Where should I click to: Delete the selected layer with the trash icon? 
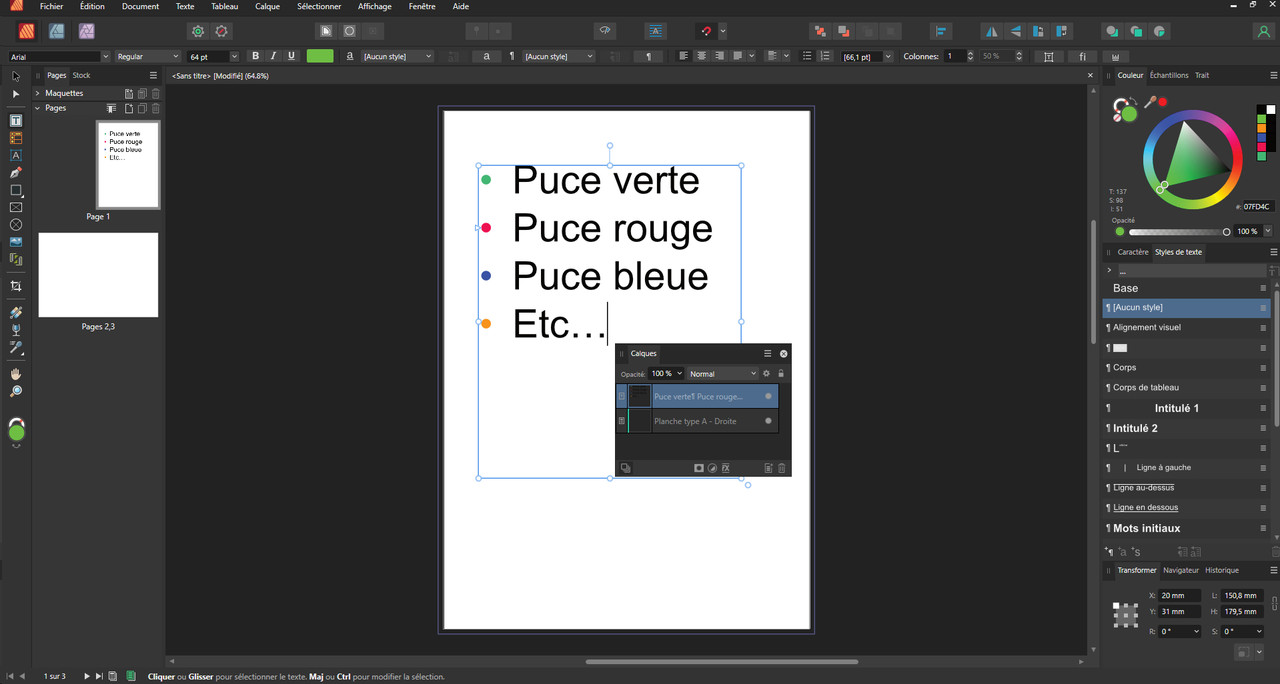(x=782, y=468)
